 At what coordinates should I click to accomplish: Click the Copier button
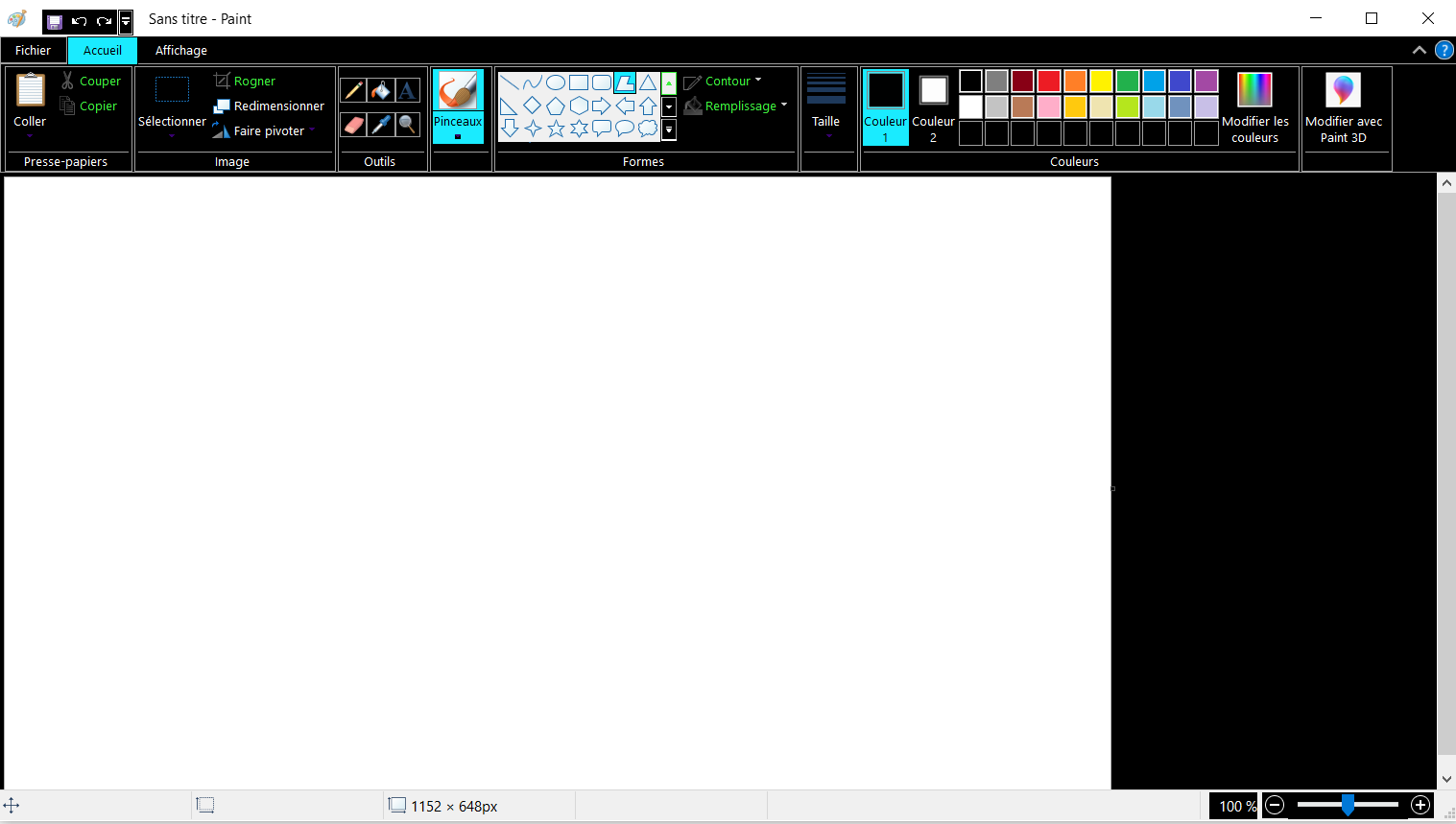click(89, 106)
